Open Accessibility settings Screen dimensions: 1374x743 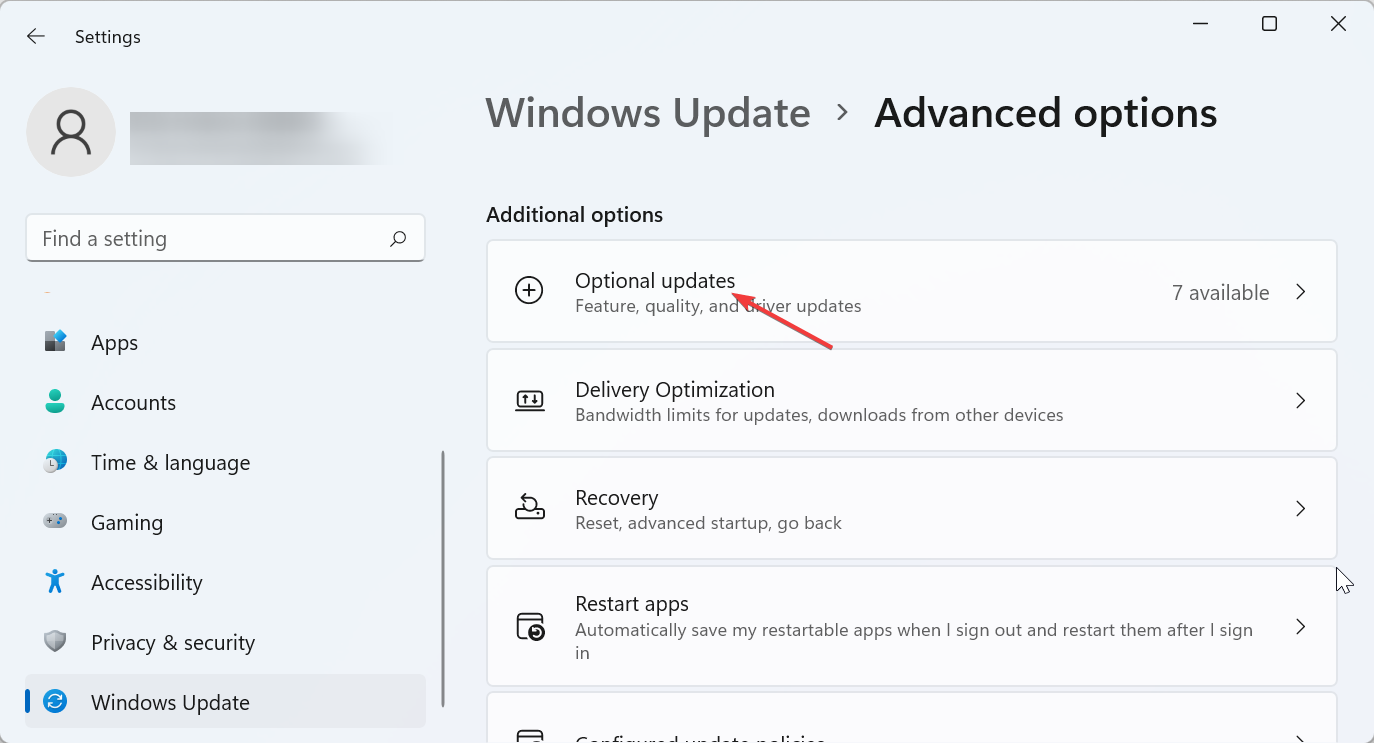(x=225, y=582)
